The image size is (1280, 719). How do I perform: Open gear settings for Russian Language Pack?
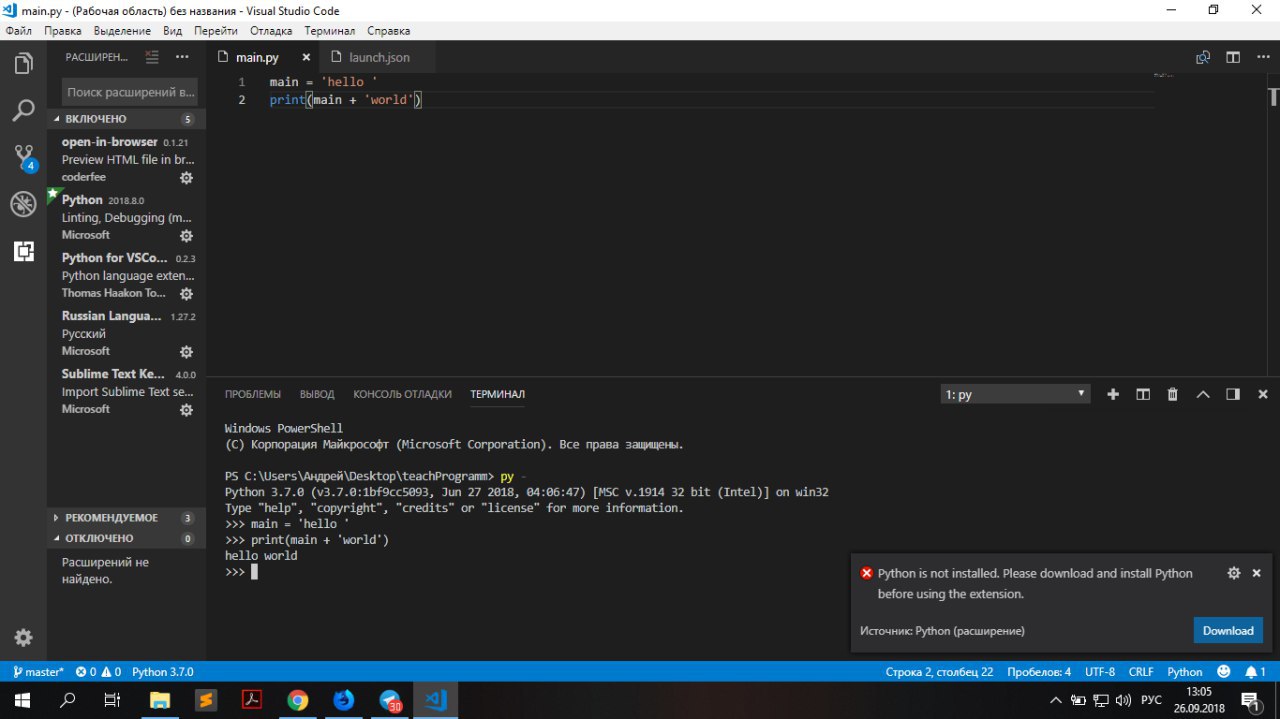186,352
